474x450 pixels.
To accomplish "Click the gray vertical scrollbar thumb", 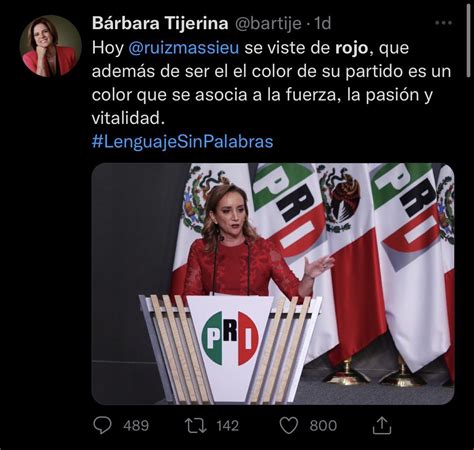I will [468, 39].
